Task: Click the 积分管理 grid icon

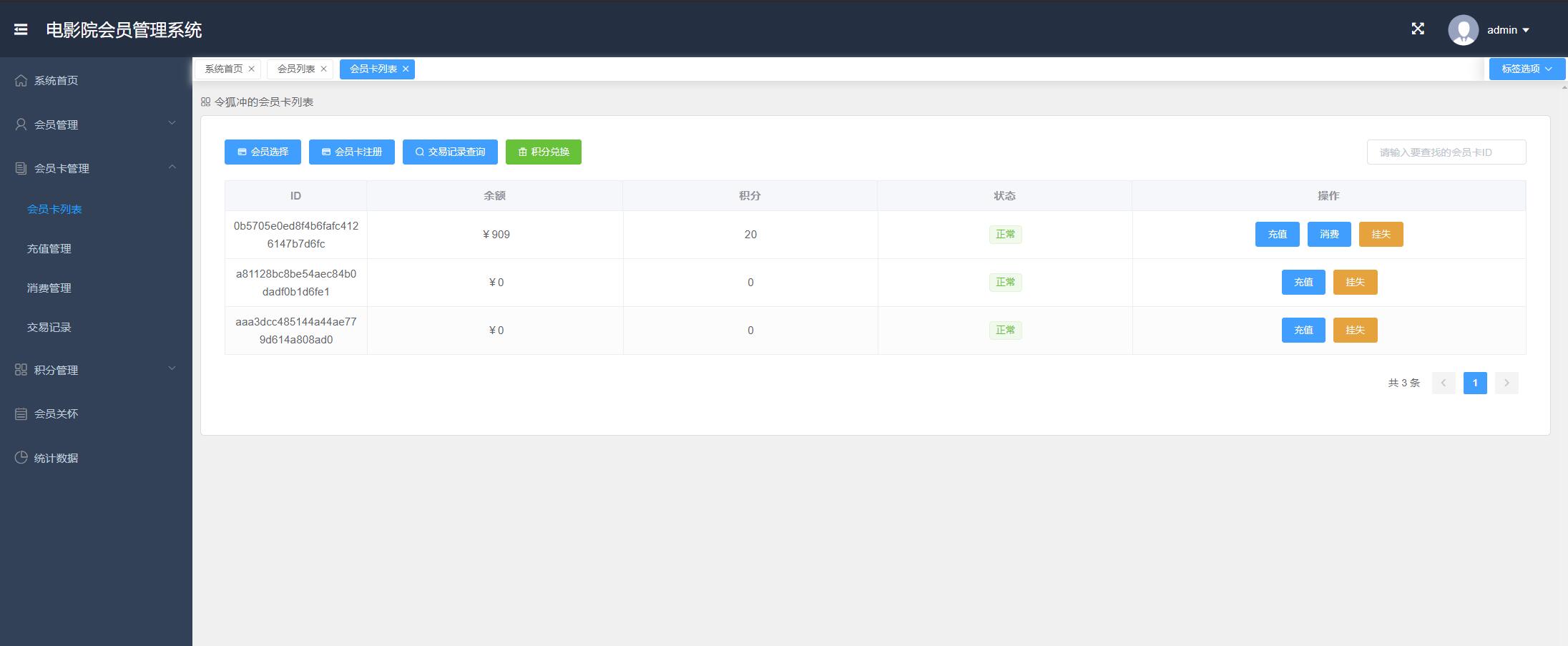Action: 21,370
